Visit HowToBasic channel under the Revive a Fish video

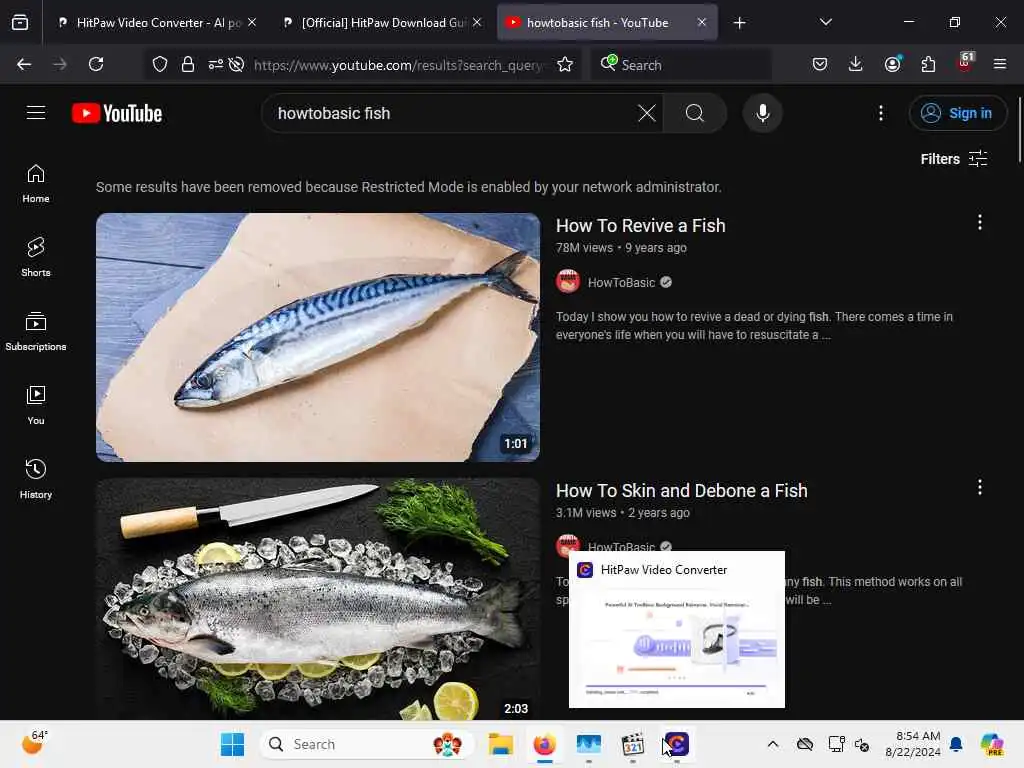click(x=621, y=283)
